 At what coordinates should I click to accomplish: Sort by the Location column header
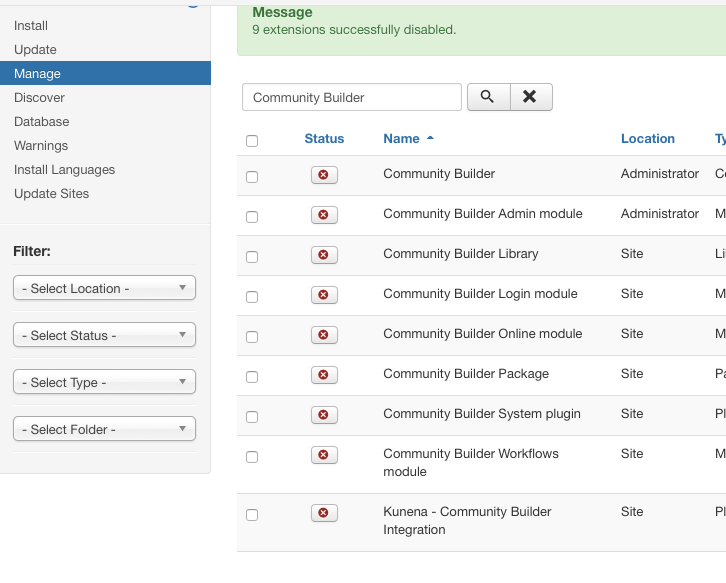[x=648, y=138]
